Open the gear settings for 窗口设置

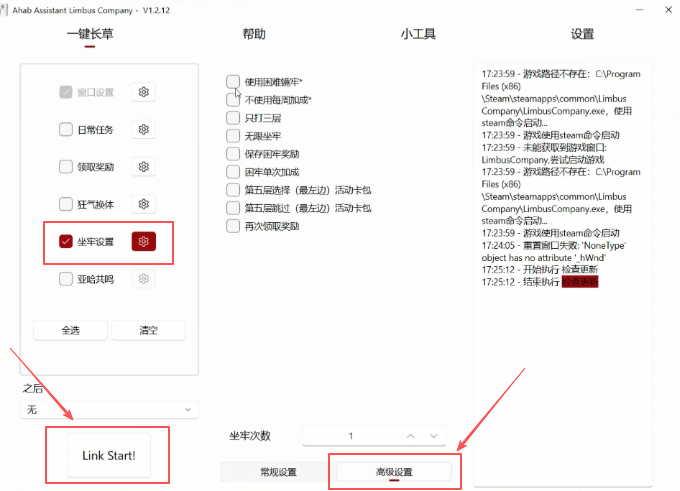point(145,92)
